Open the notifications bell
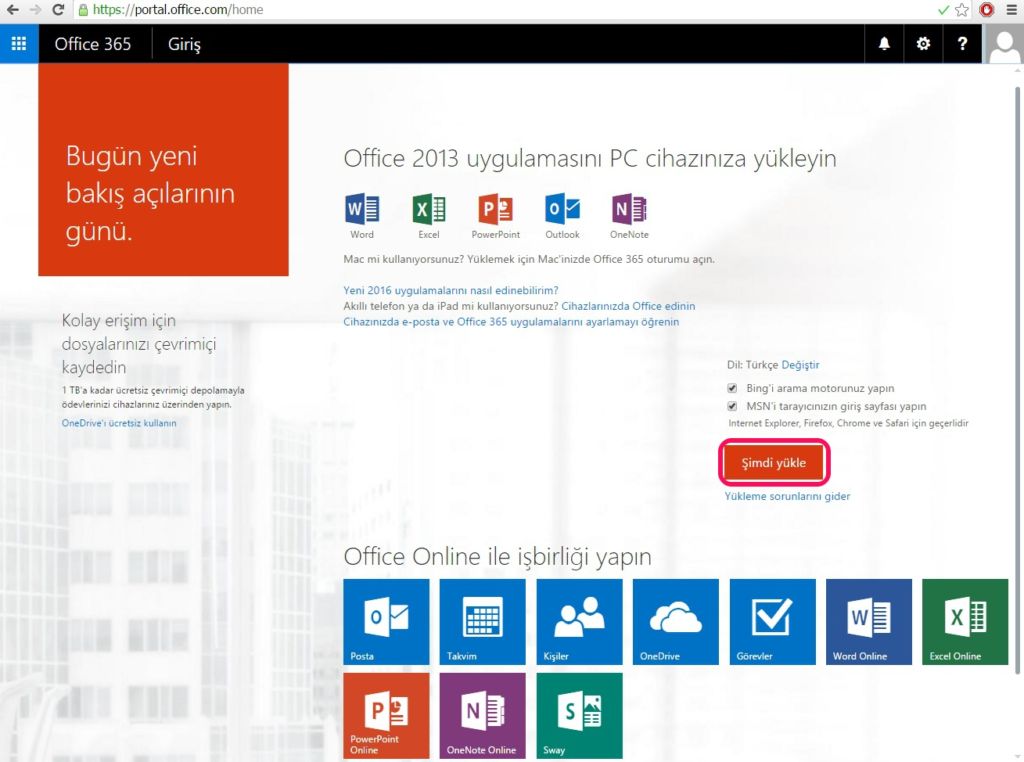 [884, 44]
